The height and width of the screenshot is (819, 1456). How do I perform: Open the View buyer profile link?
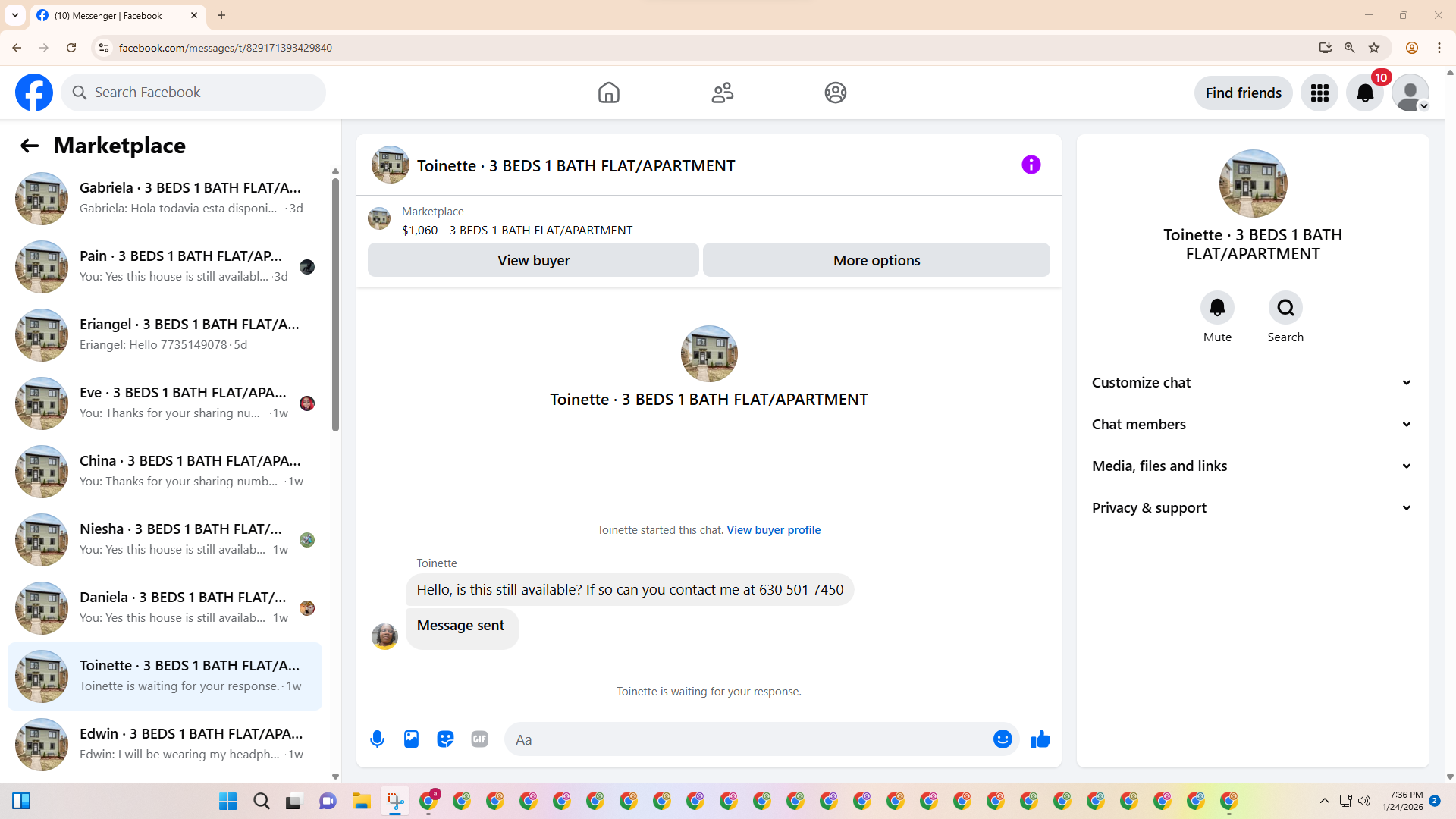coord(773,529)
